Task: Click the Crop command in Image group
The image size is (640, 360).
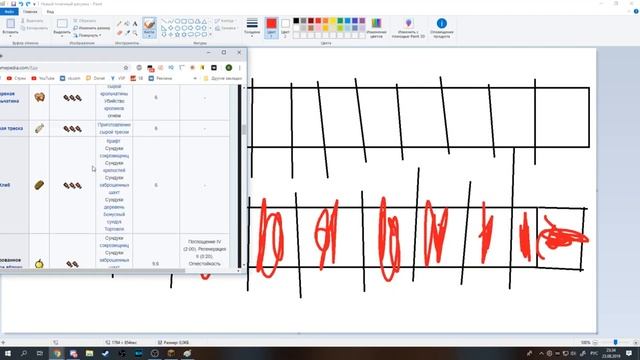Action: coord(84,21)
